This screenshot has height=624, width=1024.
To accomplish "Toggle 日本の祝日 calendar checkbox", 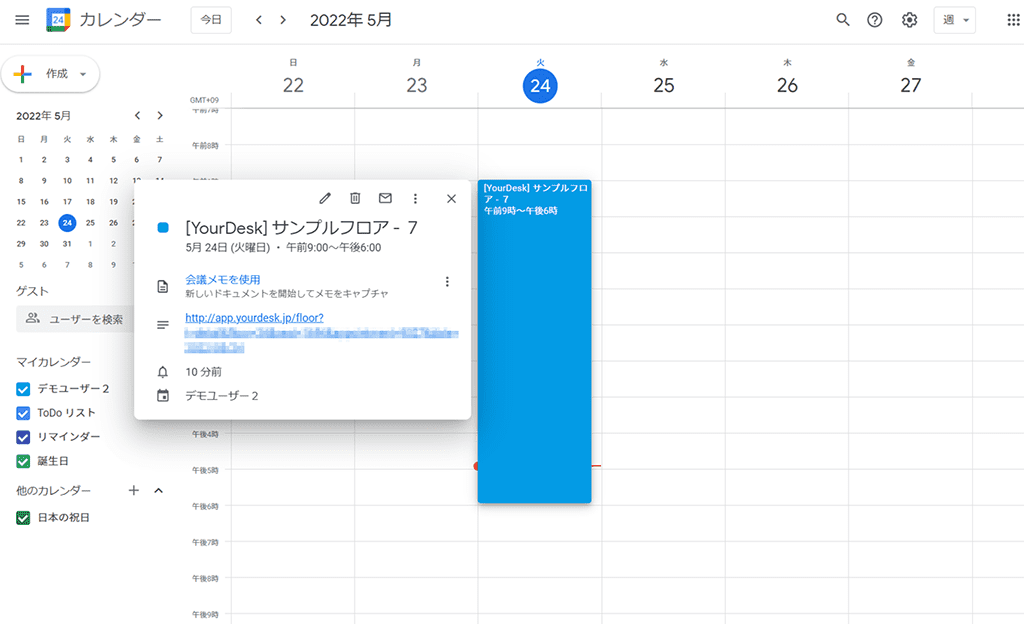I will [23, 518].
